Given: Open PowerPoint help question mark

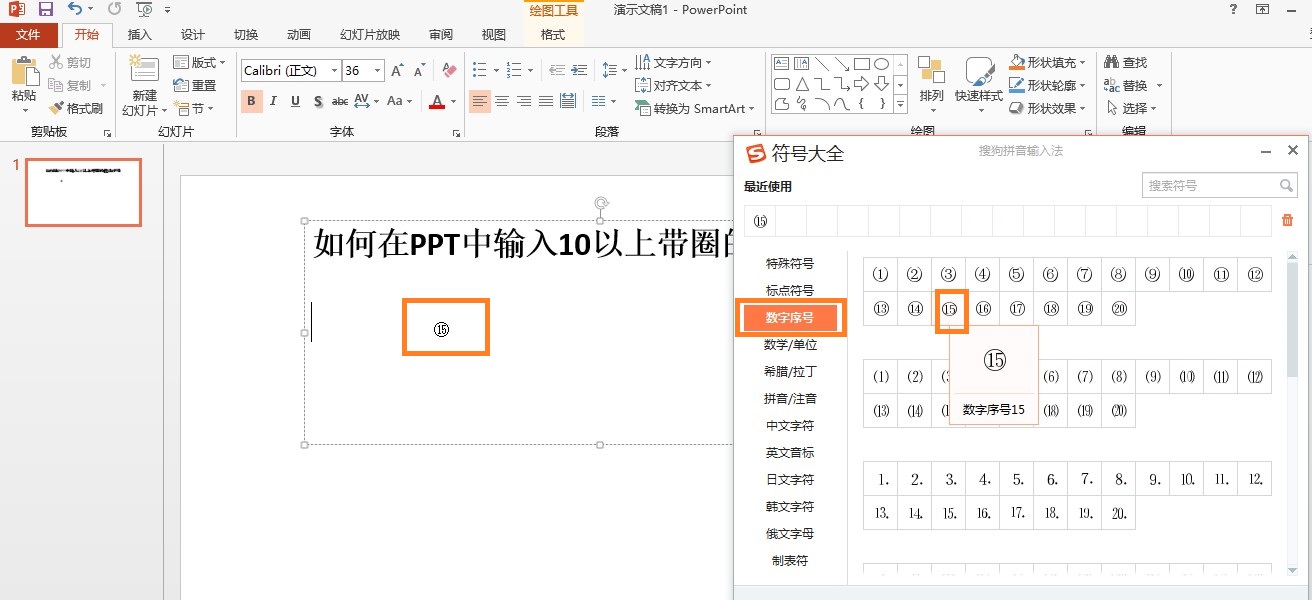Looking at the screenshot, I should pyautogui.click(x=1233, y=9).
